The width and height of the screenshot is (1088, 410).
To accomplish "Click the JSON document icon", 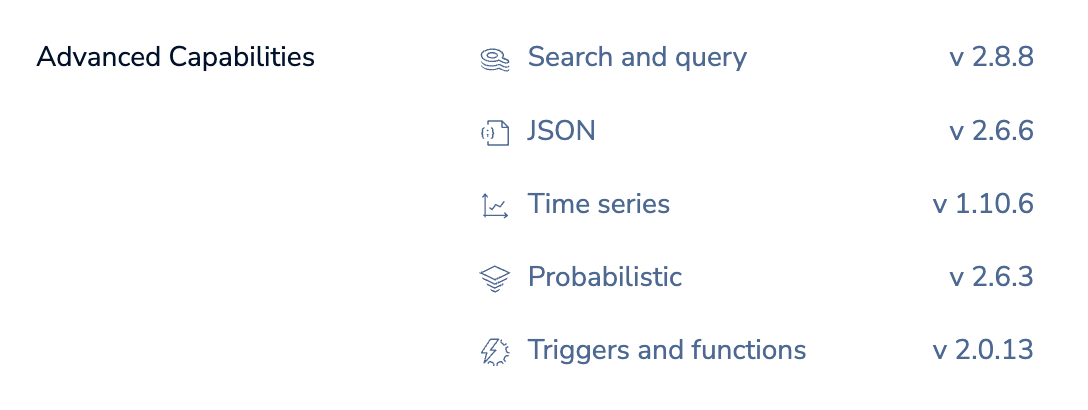I will coord(495,132).
